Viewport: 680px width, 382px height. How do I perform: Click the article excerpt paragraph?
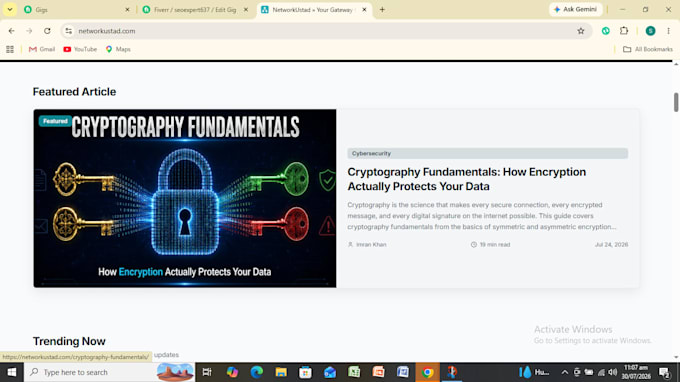point(481,215)
